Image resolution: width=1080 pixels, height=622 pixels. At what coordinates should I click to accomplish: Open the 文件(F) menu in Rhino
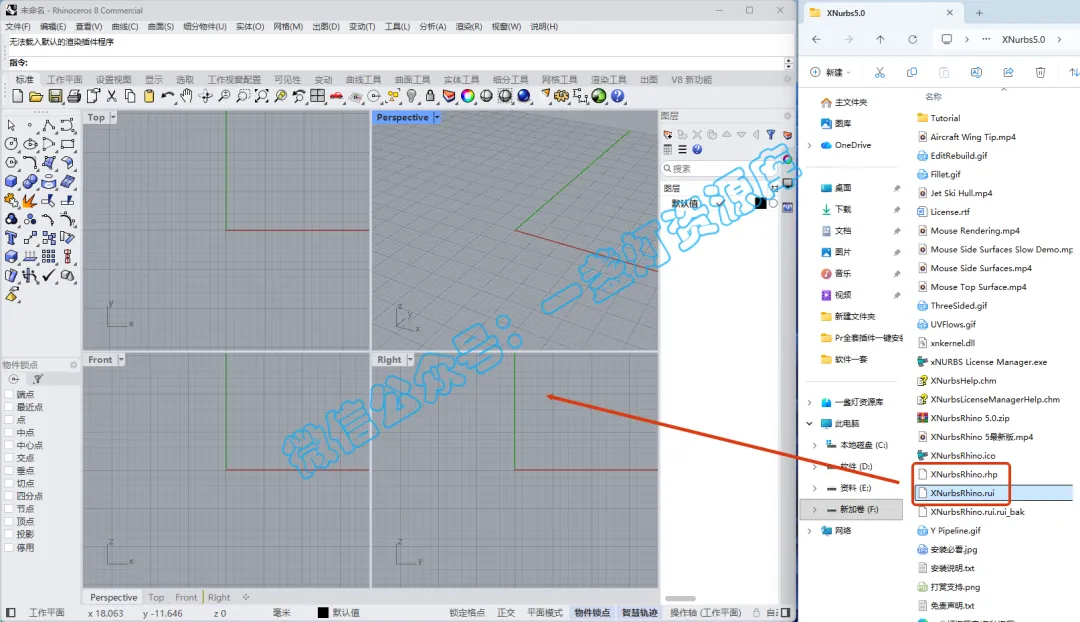click(18, 27)
